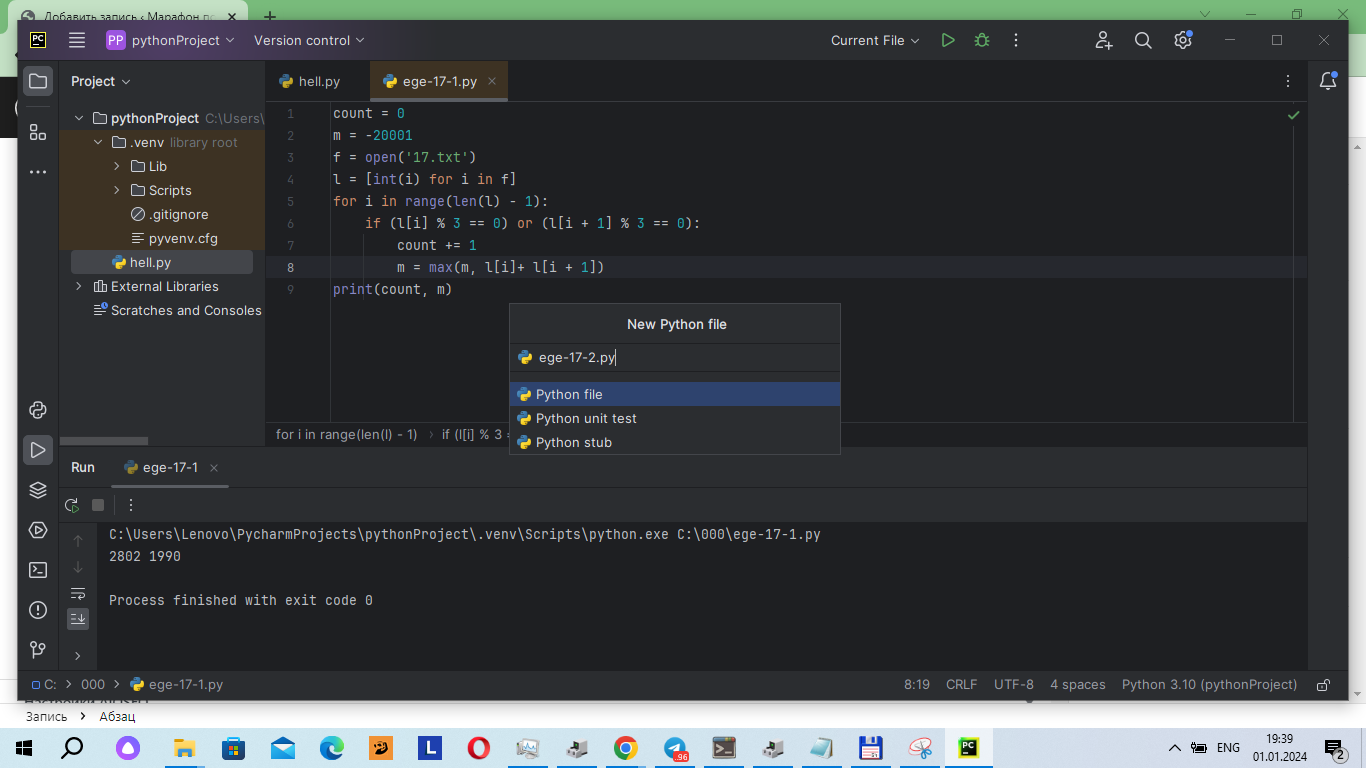
Task: Open Current File run configuration dropdown
Action: tap(874, 41)
